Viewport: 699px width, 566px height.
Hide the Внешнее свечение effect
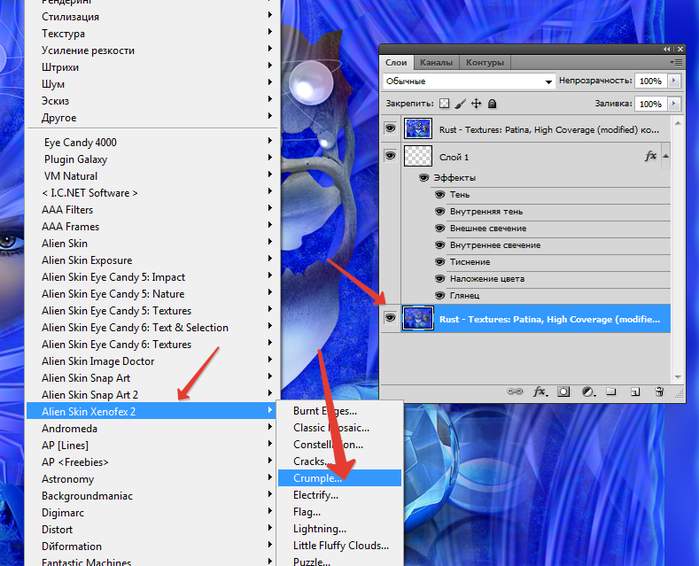pyautogui.click(x=440, y=228)
